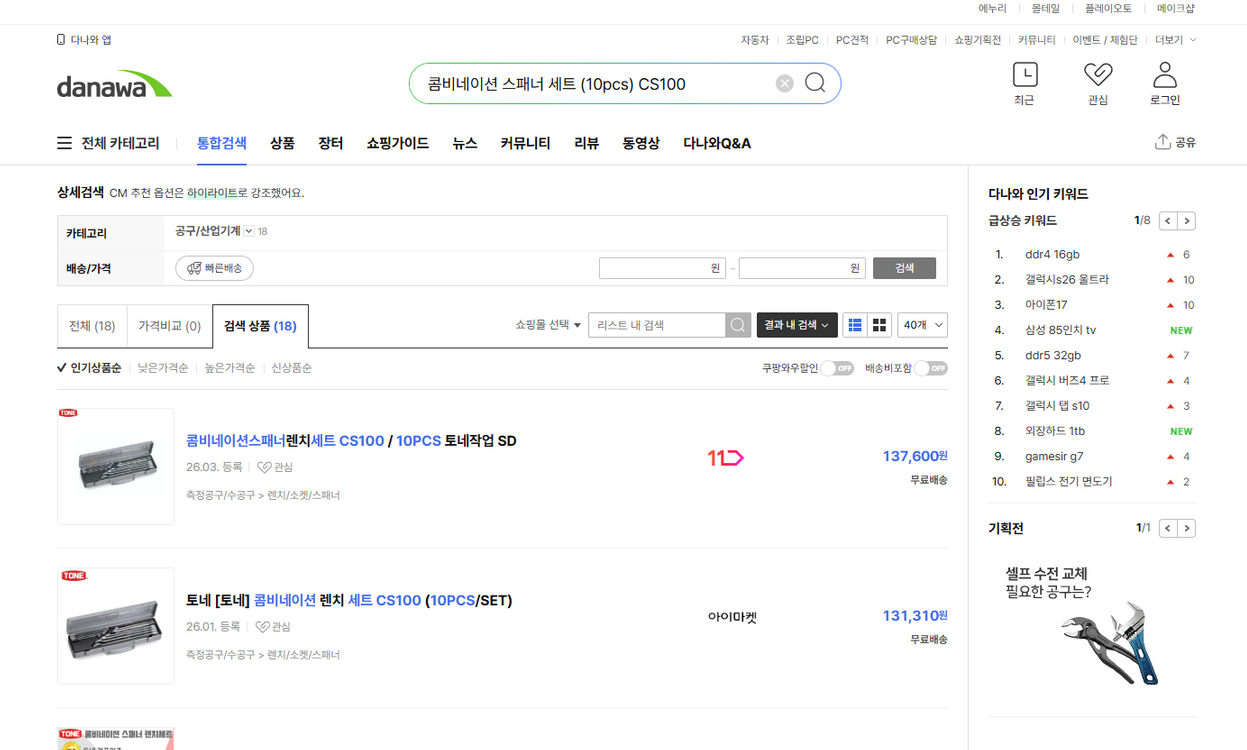This screenshot has width=1247, height=750.
Task: Open the 통합검색 tab
Action: click(222, 143)
